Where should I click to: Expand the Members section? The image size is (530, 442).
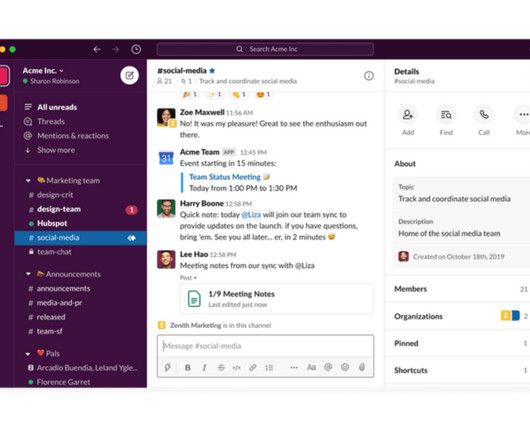click(457, 289)
